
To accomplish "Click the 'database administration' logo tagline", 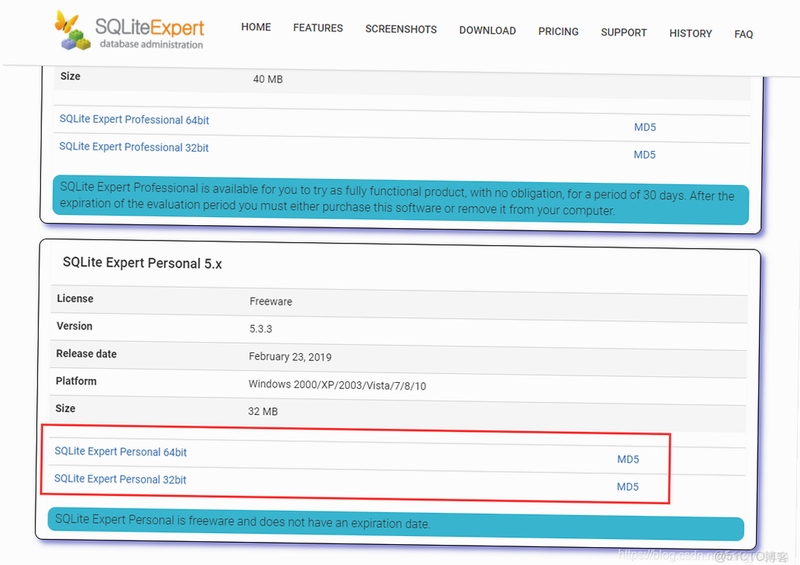I will pos(151,44).
